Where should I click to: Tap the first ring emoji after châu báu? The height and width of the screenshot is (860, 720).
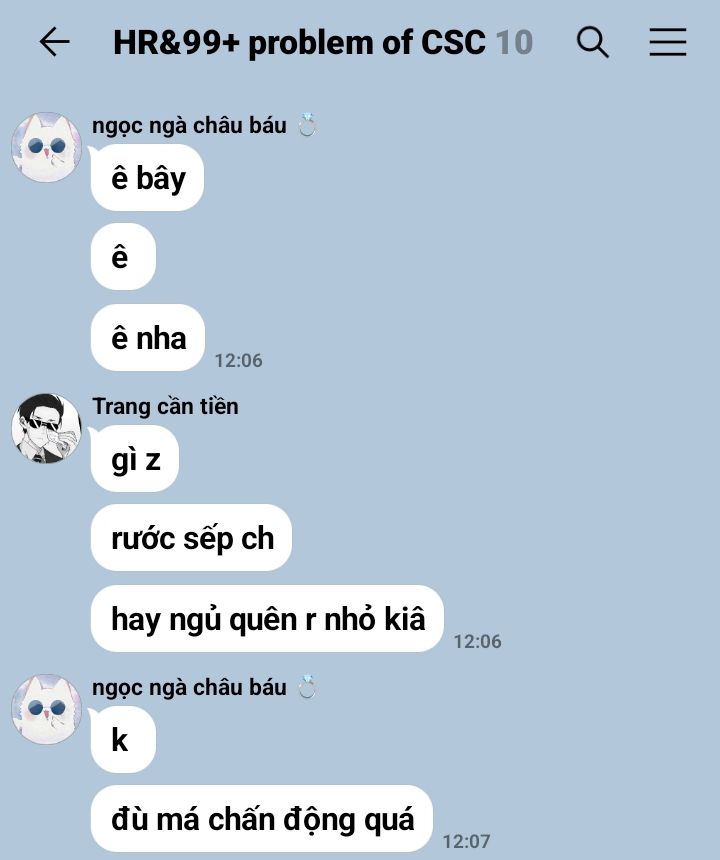[308, 125]
